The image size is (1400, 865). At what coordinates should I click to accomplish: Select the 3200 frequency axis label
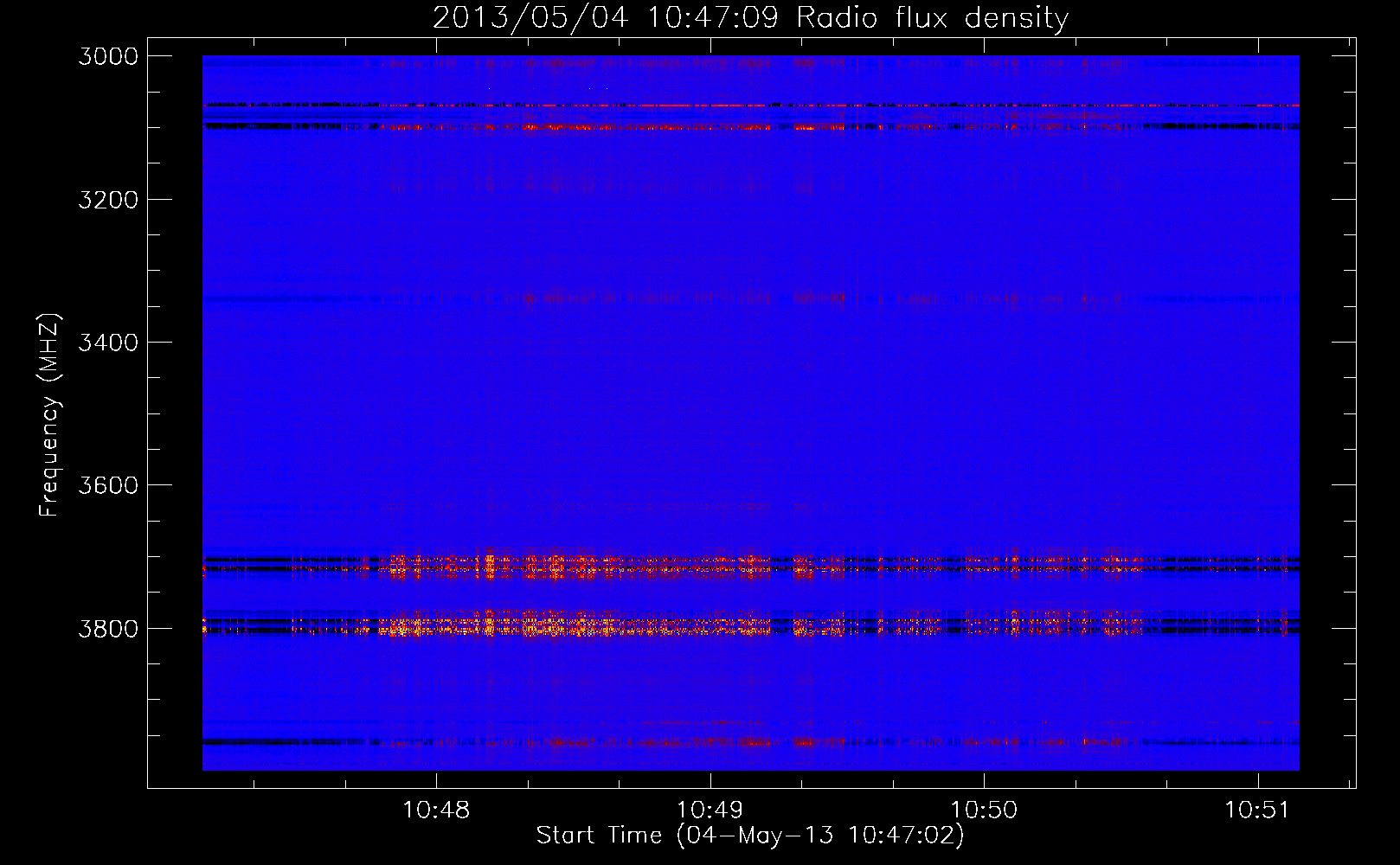(x=108, y=200)
